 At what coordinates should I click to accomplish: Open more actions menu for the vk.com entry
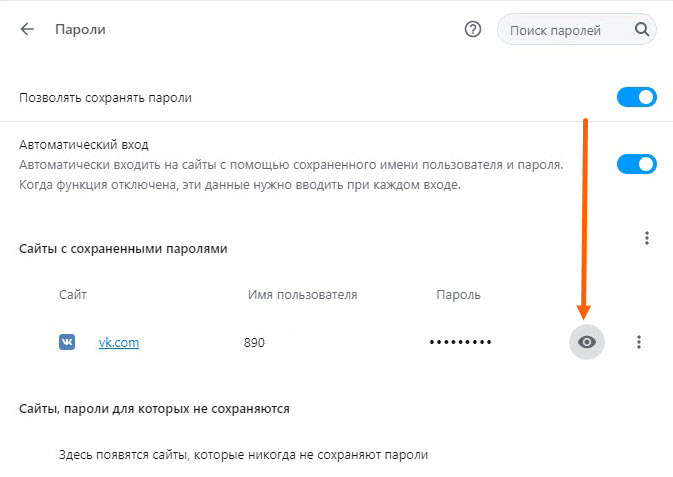click(639, 342)
